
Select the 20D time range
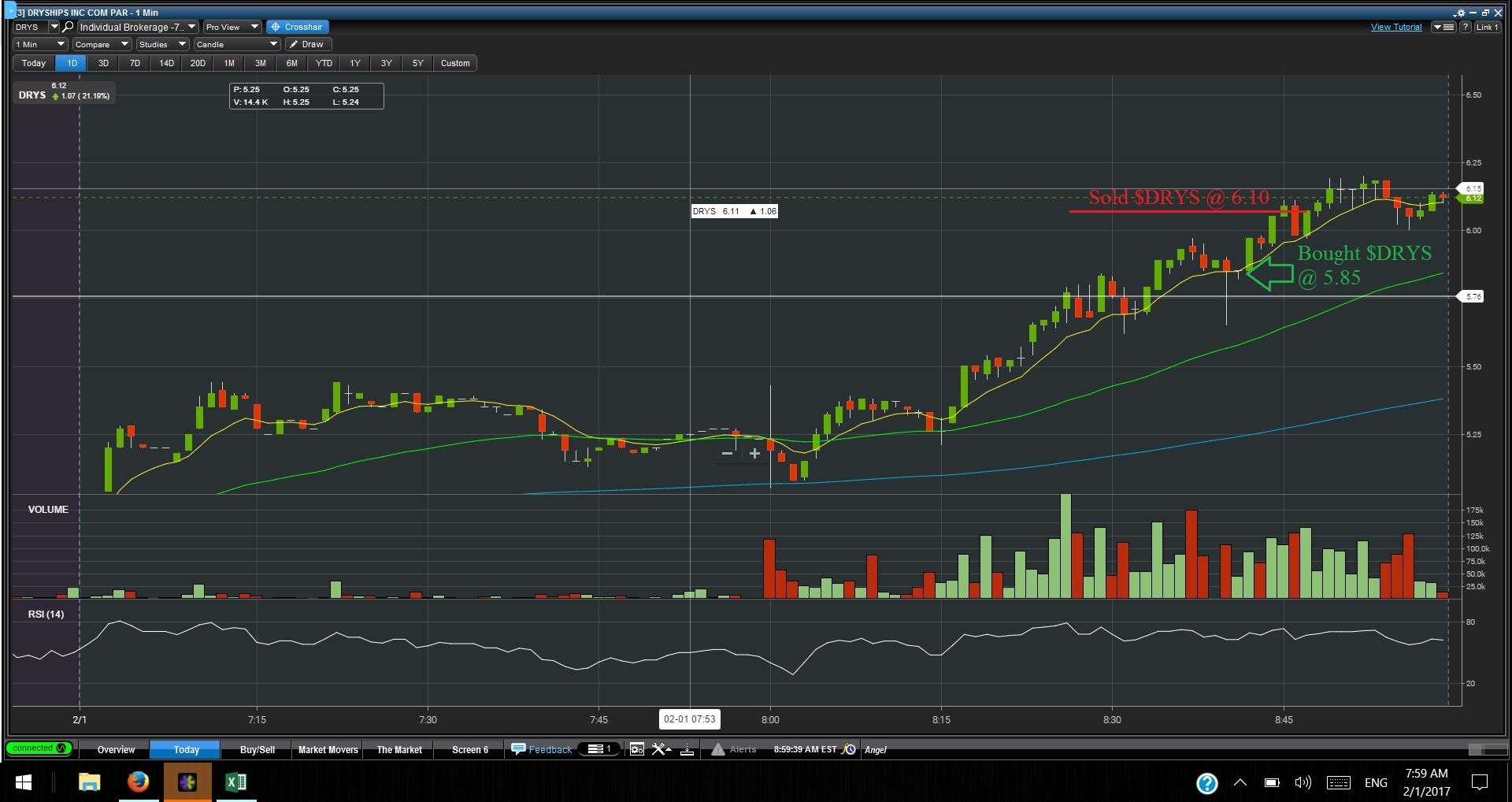click(198, 63)
